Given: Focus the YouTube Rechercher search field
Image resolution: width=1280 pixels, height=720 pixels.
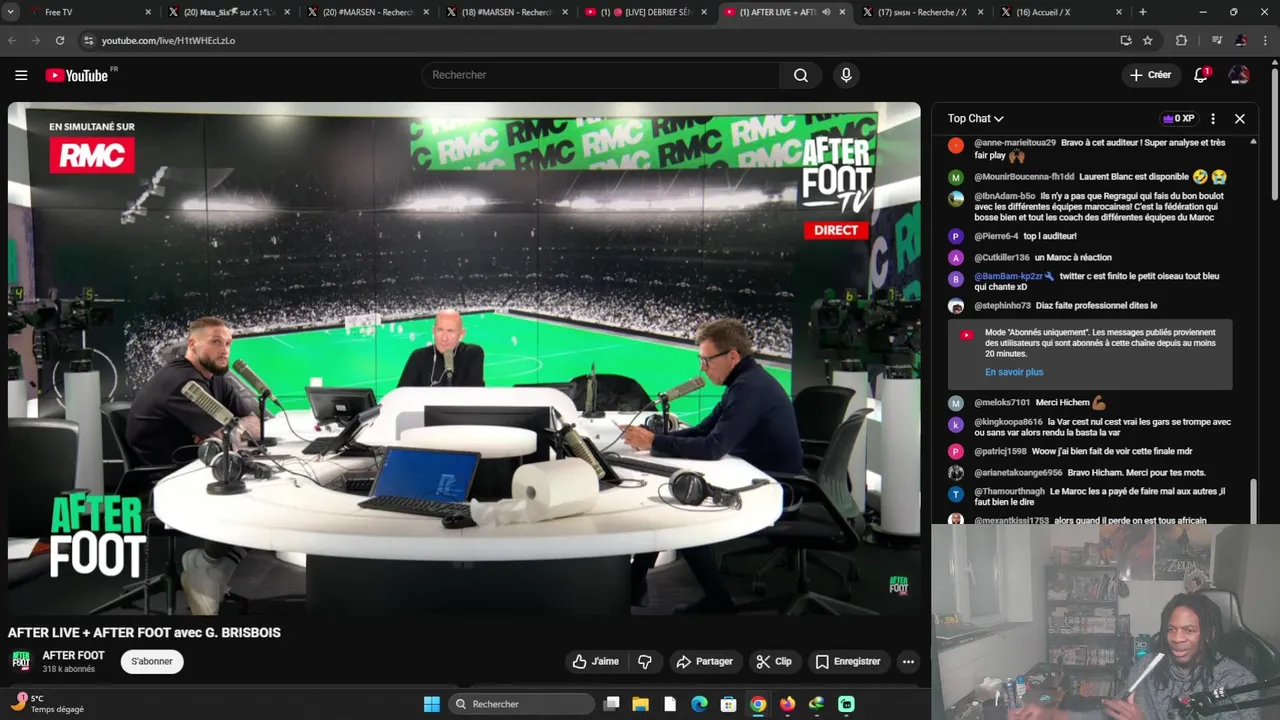Looking at the screenshot, I should (x=600, y=75).
